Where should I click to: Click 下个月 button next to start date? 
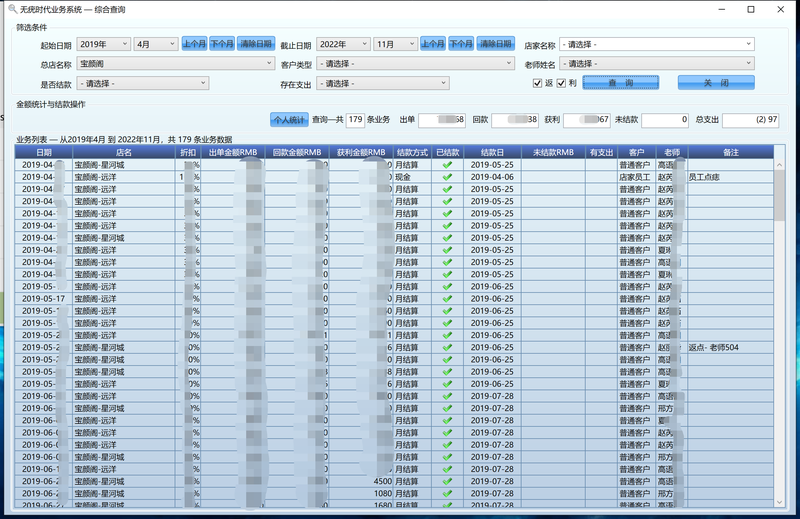pos(222,44)
